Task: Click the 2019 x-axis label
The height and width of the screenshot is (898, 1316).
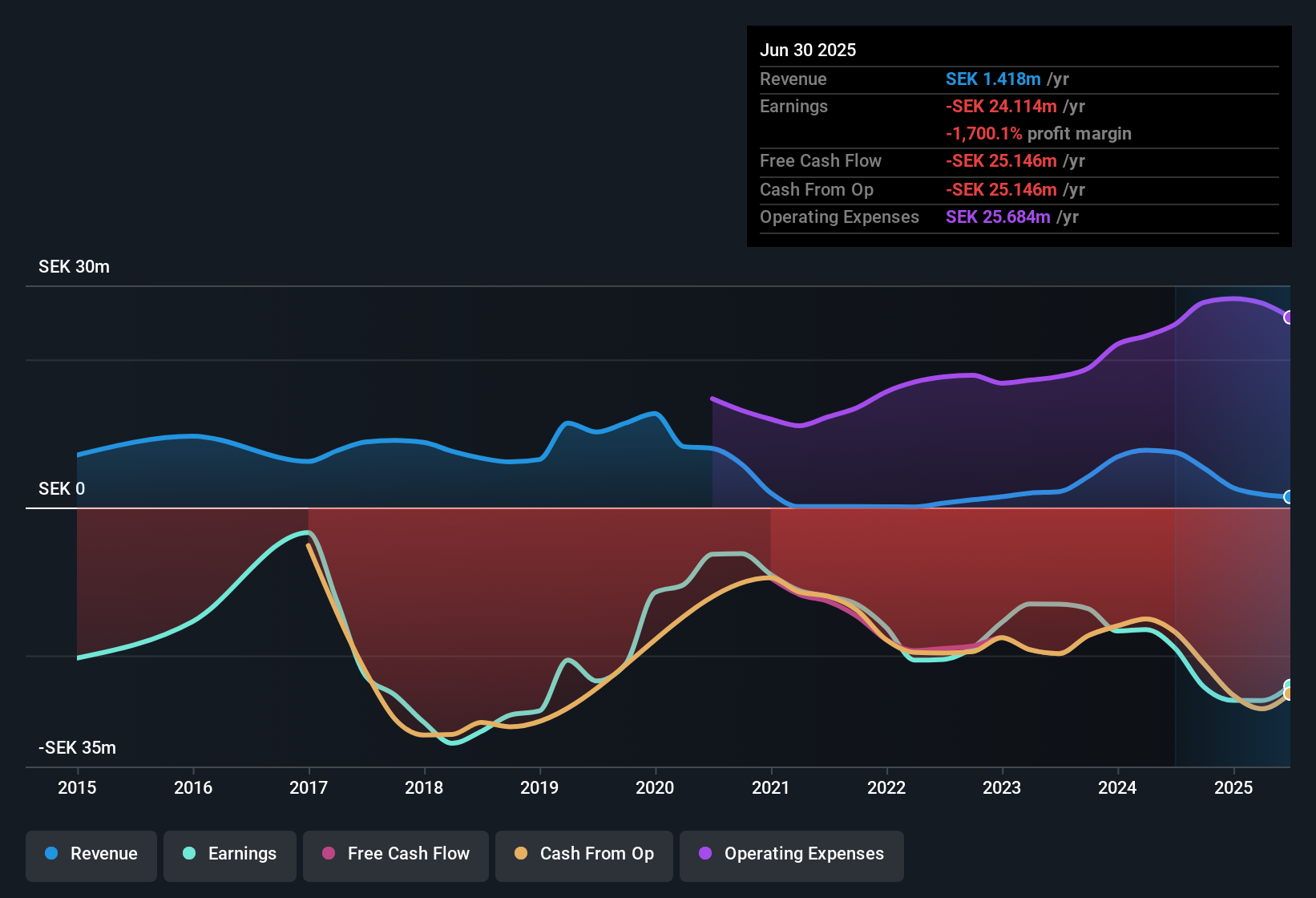Action: pos(539,787)
